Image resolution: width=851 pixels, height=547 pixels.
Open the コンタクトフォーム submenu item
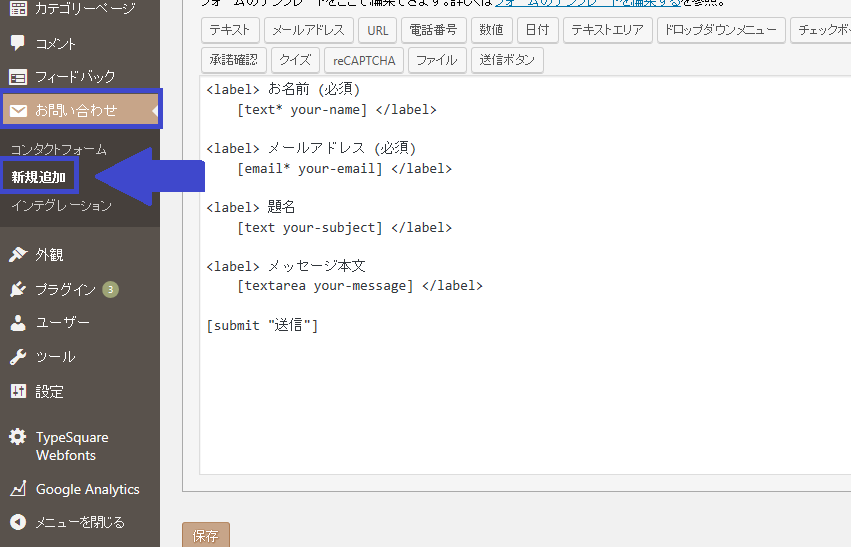58,149
